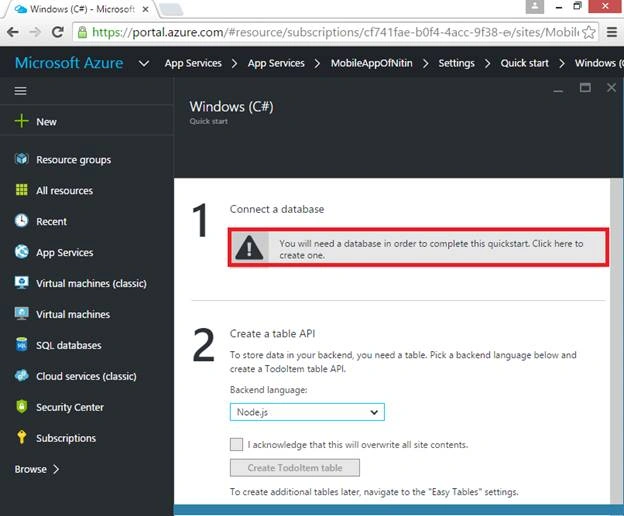Open Chrome hamburger menu

[x=612, y=32]
